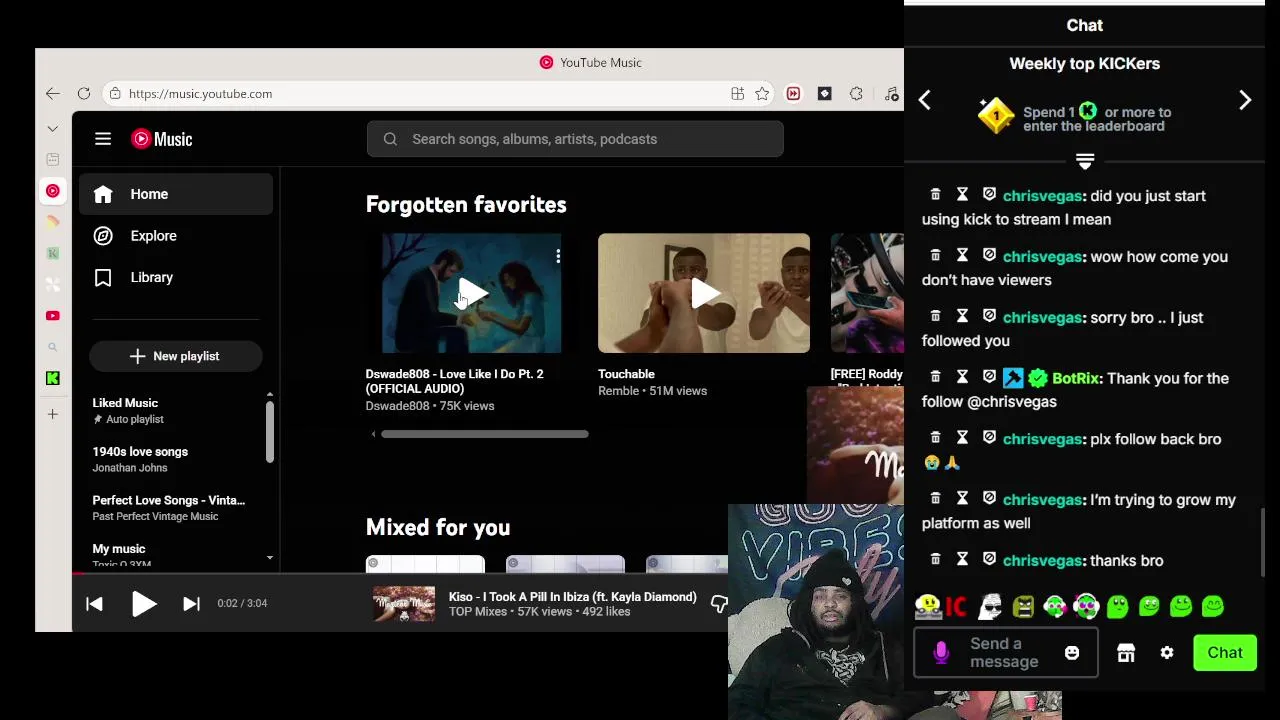This screenshot has width=1280, height=720.
Task: Go to previous leaderboard with left arrow
Action: 925,100
